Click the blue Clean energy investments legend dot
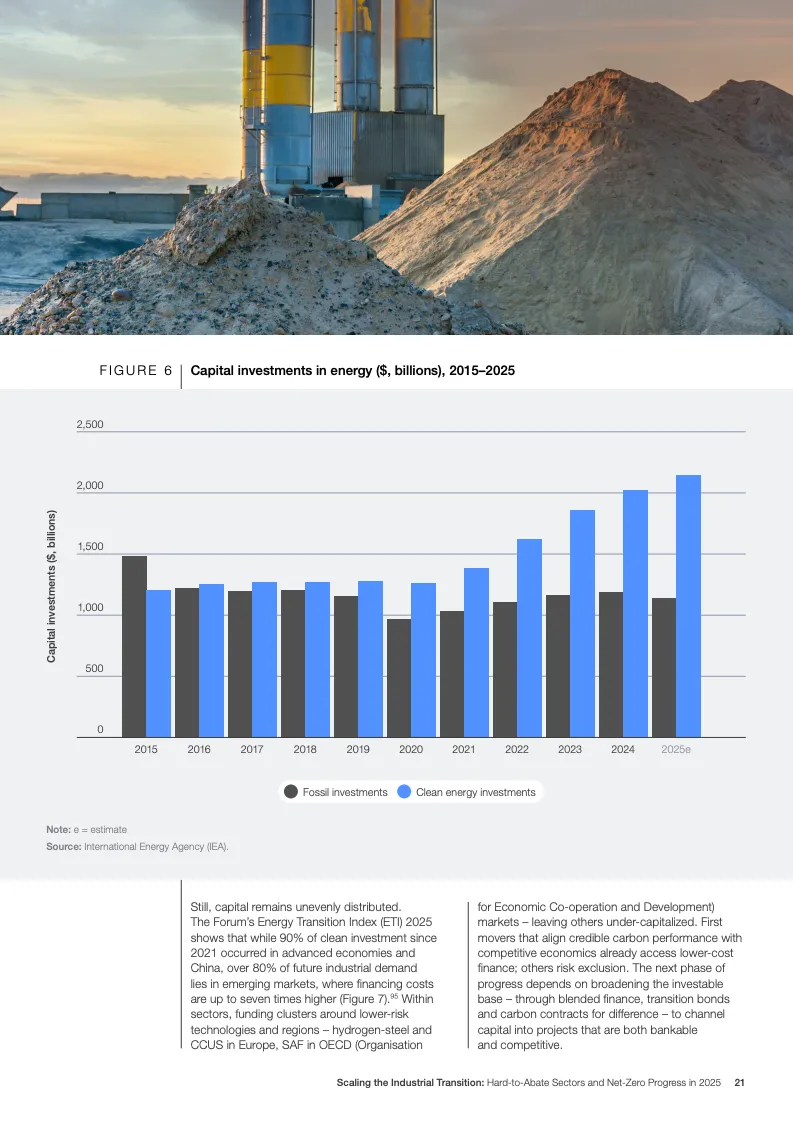Screen dimensions: 793x1121 [404, 791]
